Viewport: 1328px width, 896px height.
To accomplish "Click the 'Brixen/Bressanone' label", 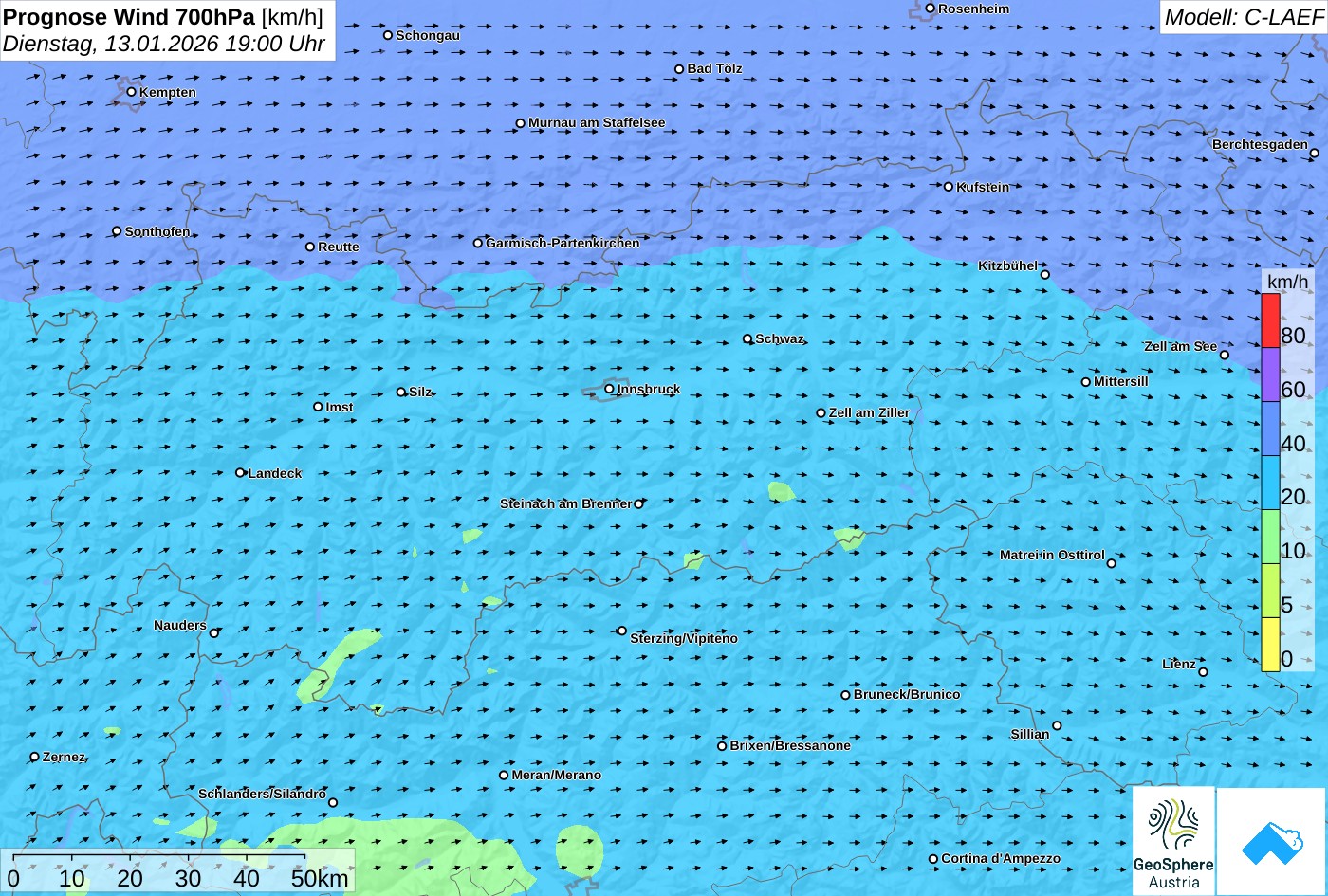I will pos(790,745).
